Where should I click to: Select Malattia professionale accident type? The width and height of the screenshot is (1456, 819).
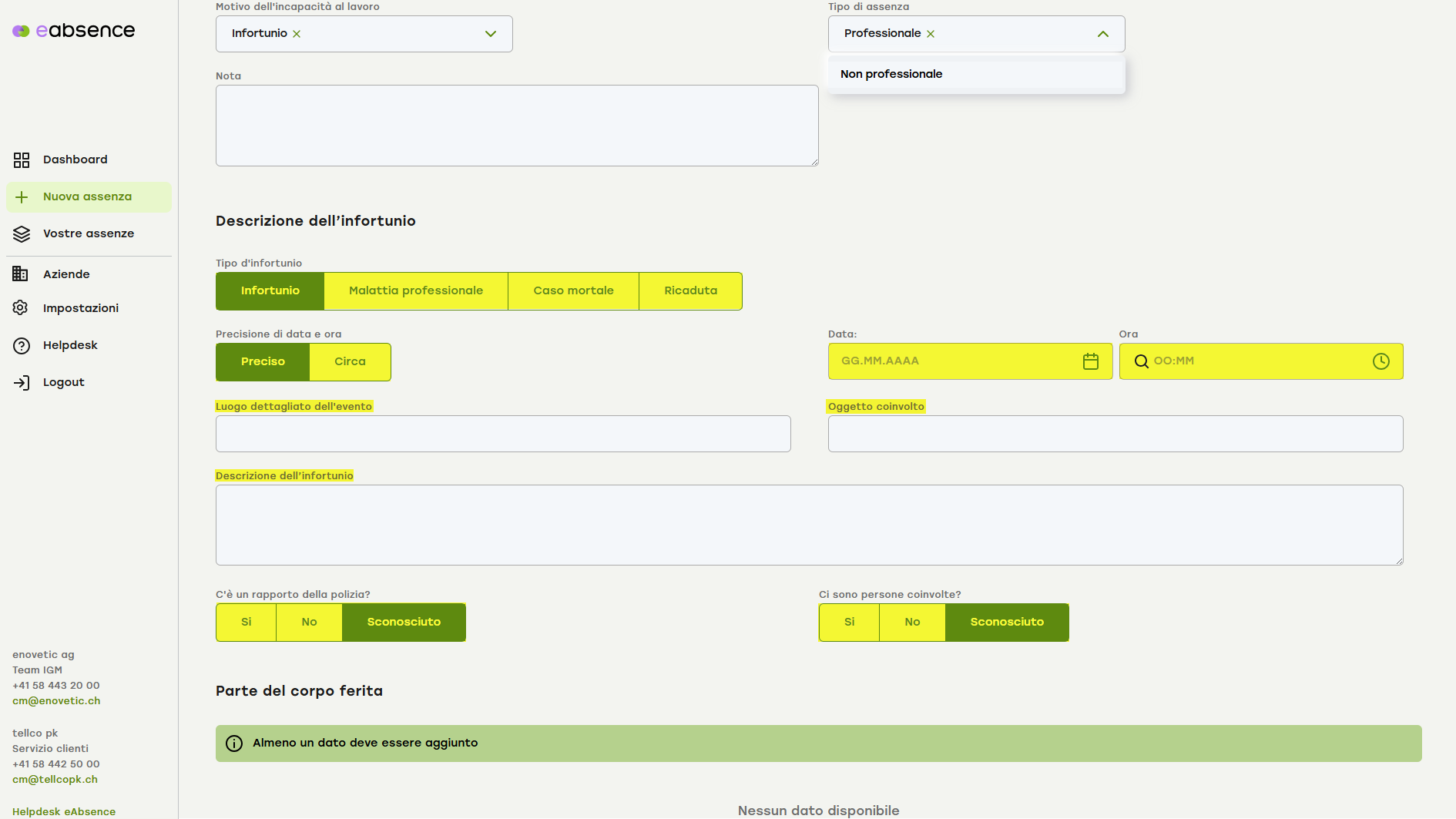tap(415, 290)
